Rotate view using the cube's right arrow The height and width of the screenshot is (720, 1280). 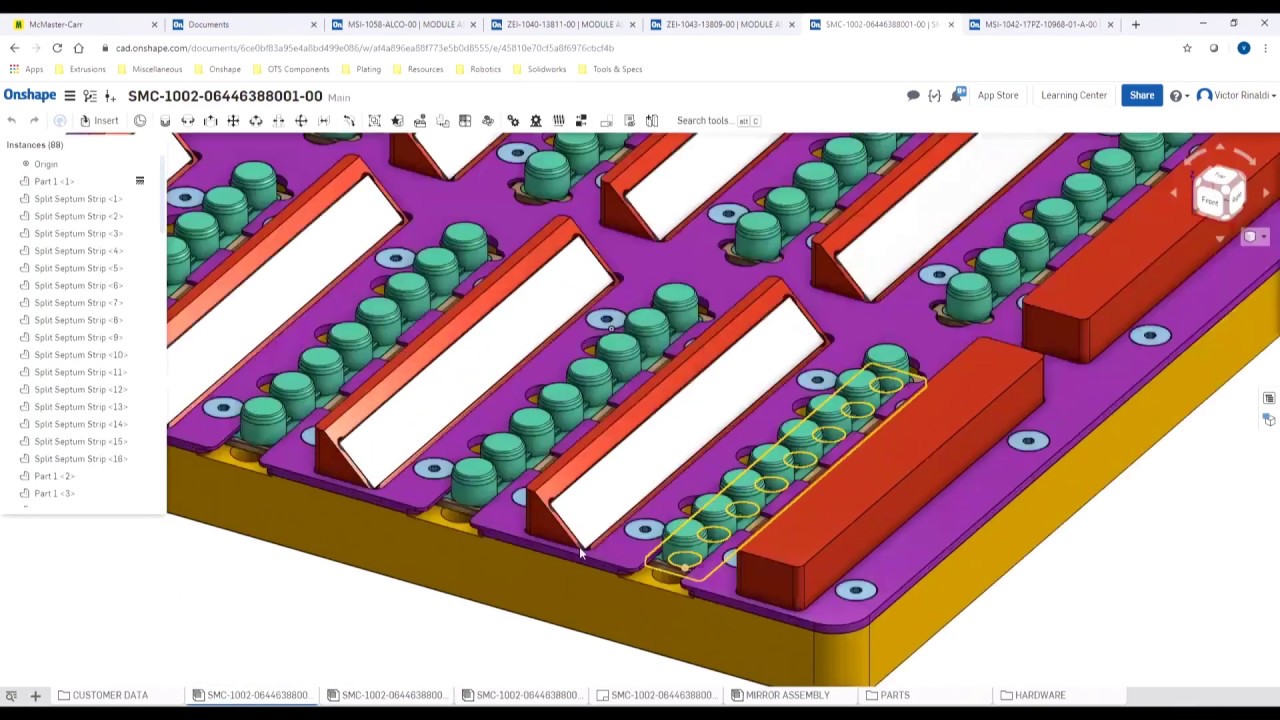[1267, 193]
